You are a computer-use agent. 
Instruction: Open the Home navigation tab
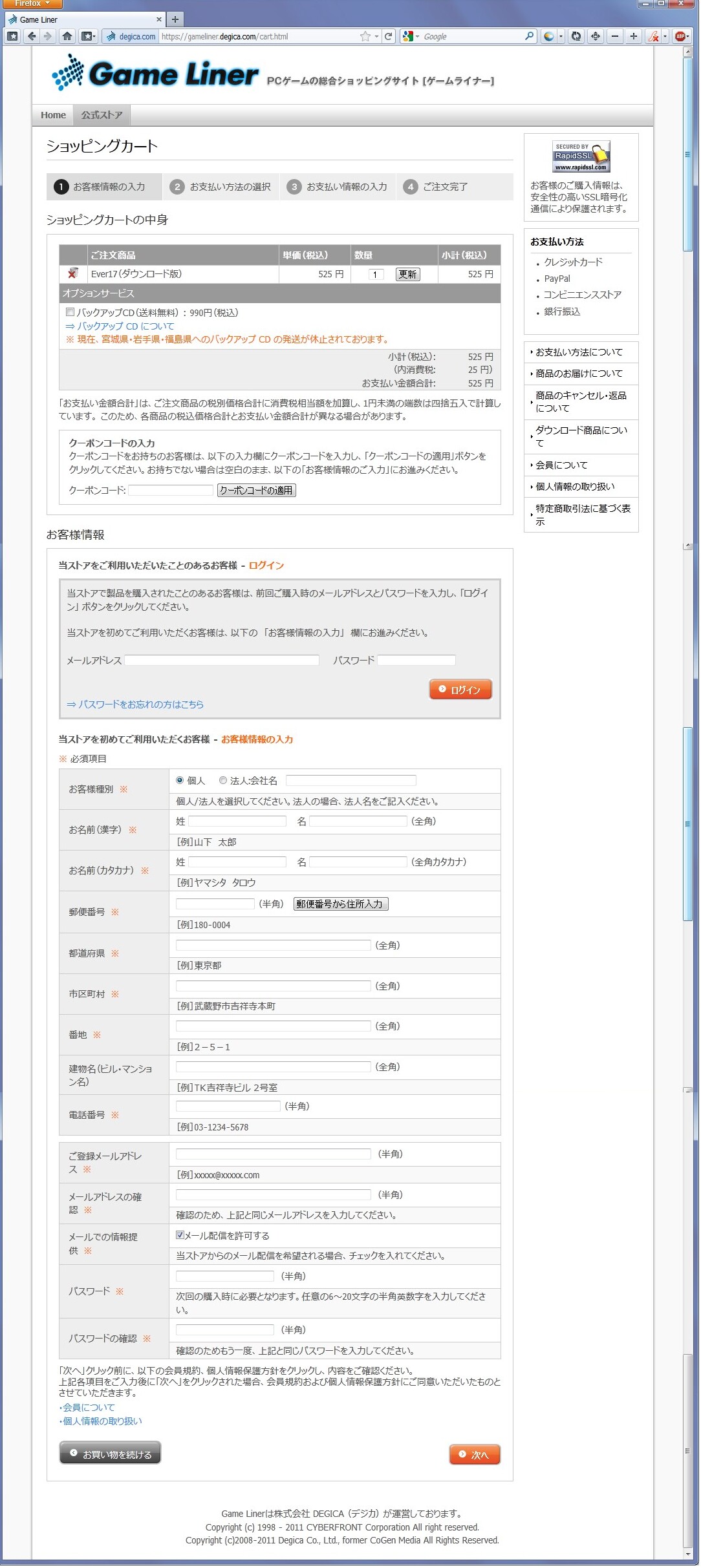(53, 115)
